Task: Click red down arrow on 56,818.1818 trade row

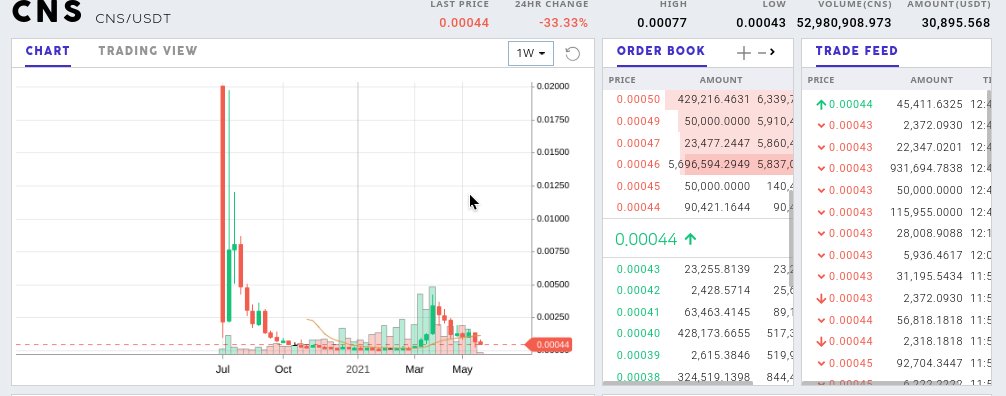Action: (x=821, y=320)
